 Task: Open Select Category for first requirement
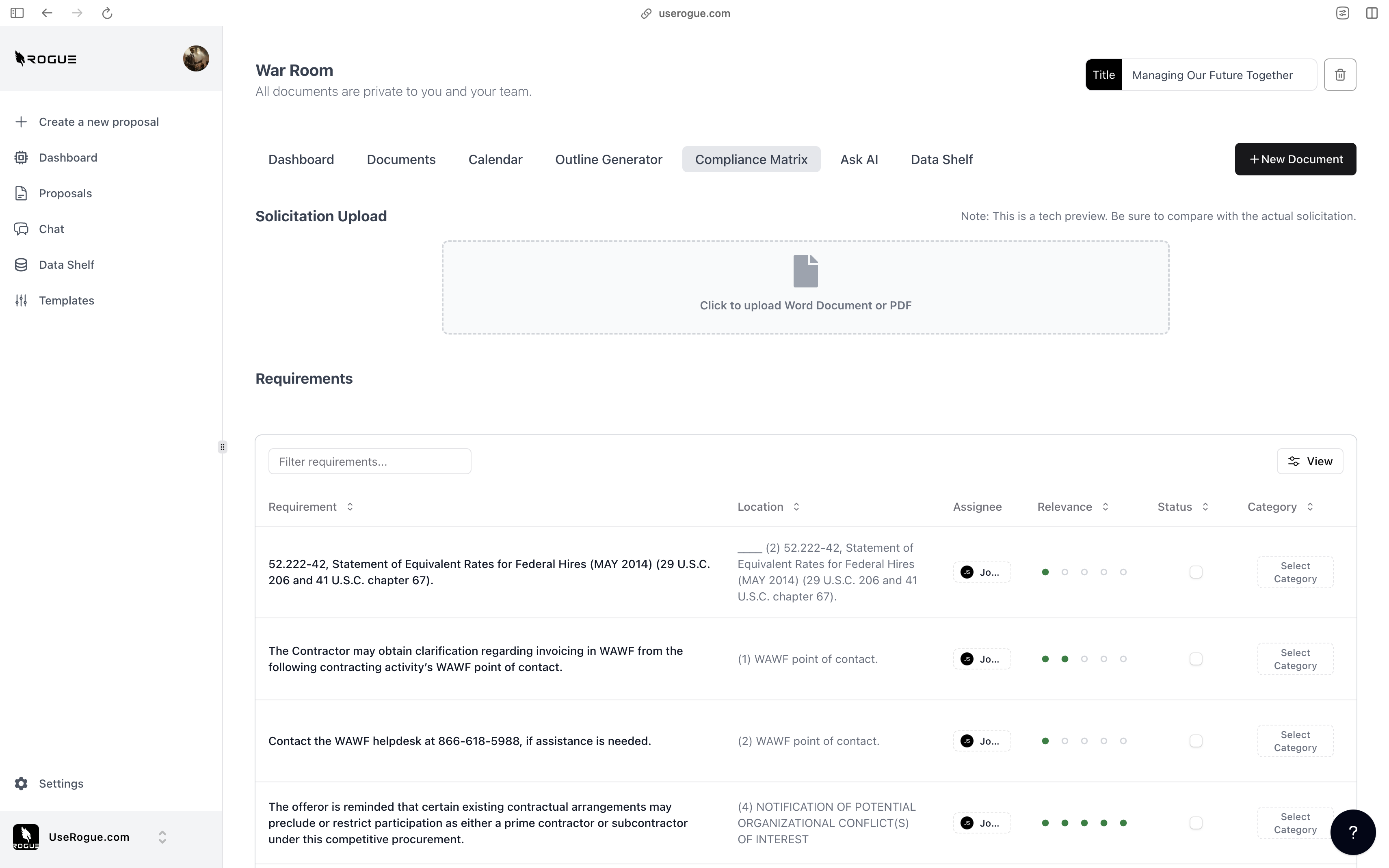1295,572
